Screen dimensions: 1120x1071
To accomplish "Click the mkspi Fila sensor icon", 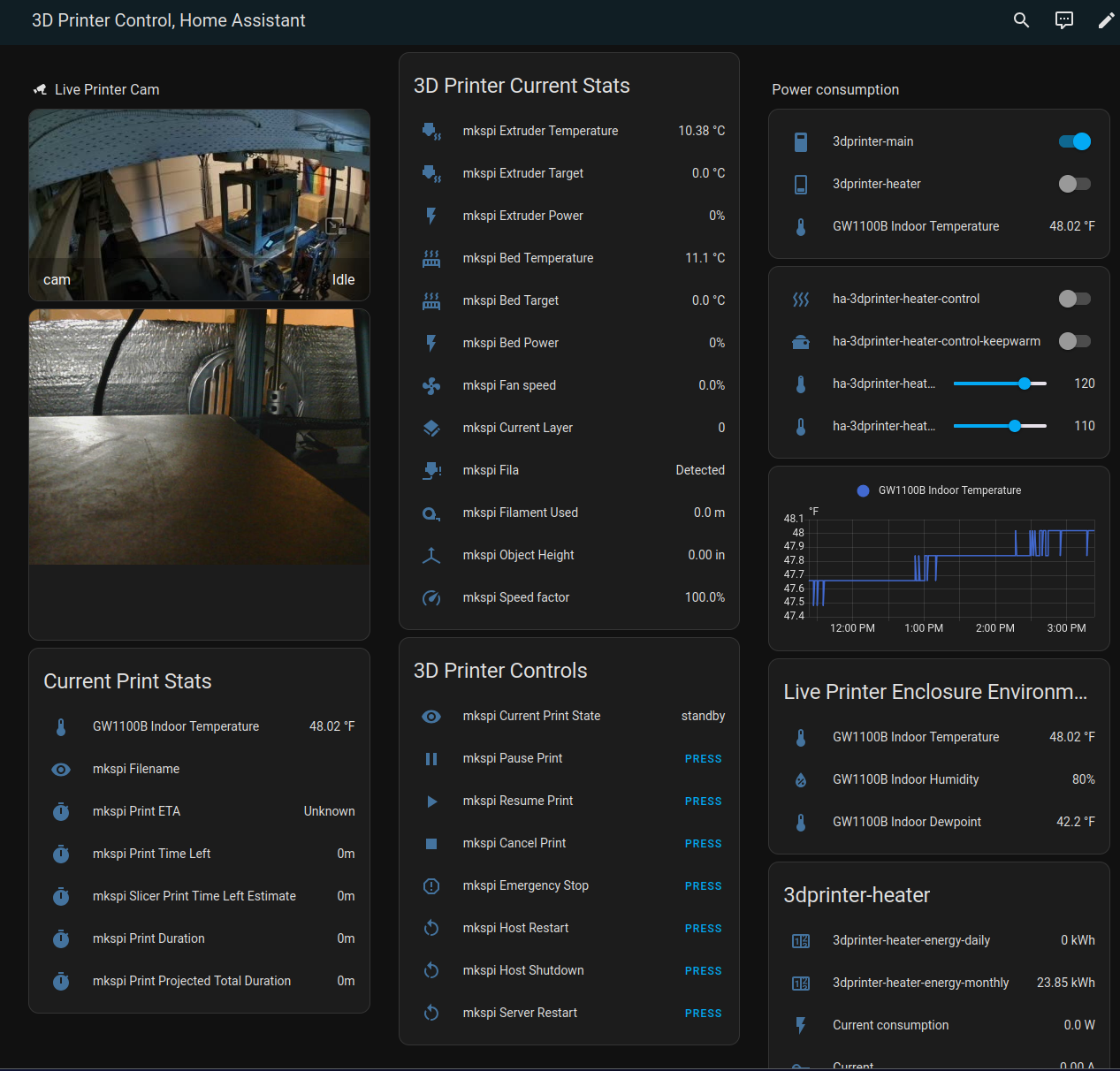I will (431, 470).
